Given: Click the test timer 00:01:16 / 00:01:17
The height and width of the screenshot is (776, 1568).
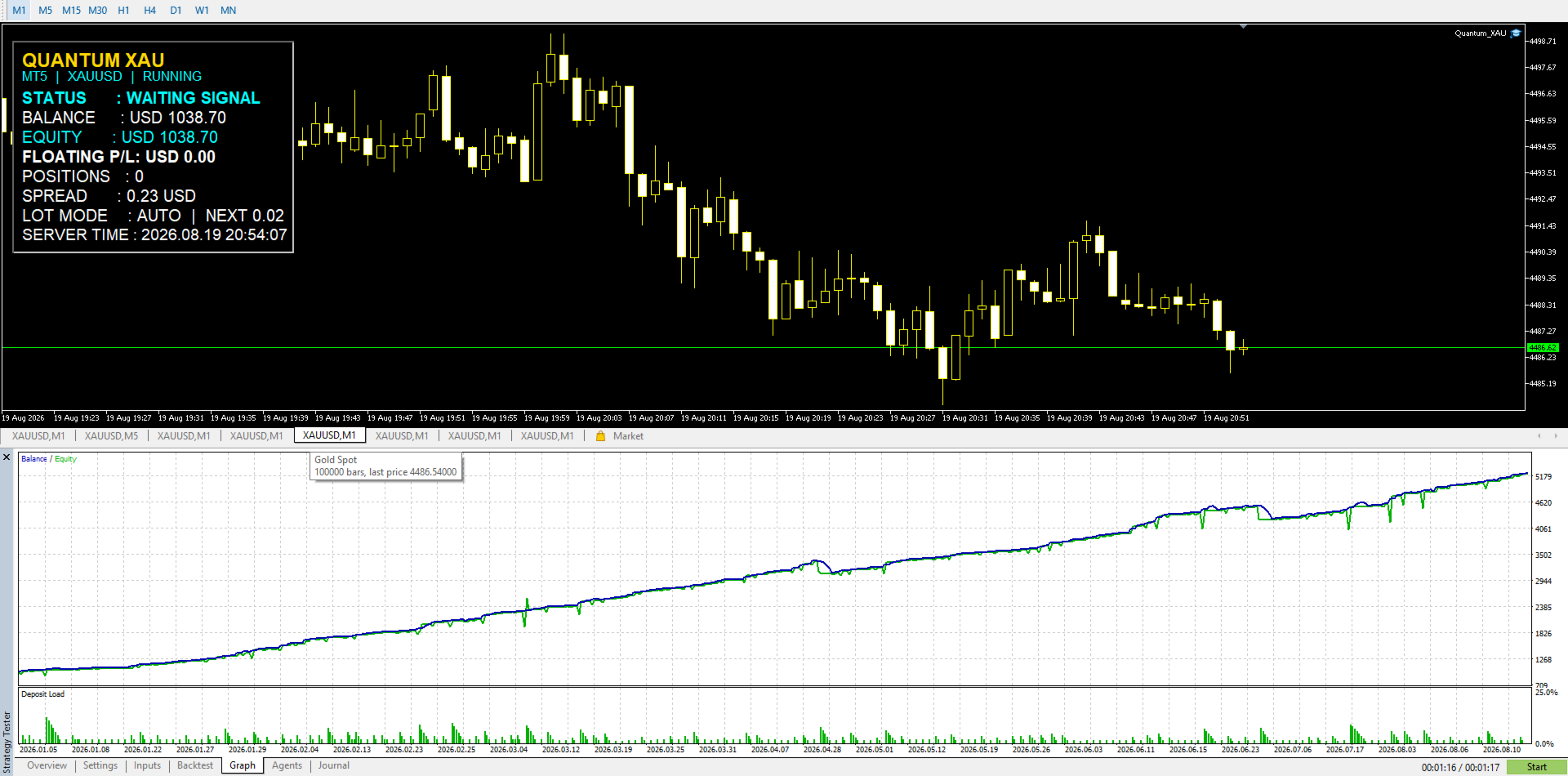Looking at the screenshot, I should (1460, 768).
